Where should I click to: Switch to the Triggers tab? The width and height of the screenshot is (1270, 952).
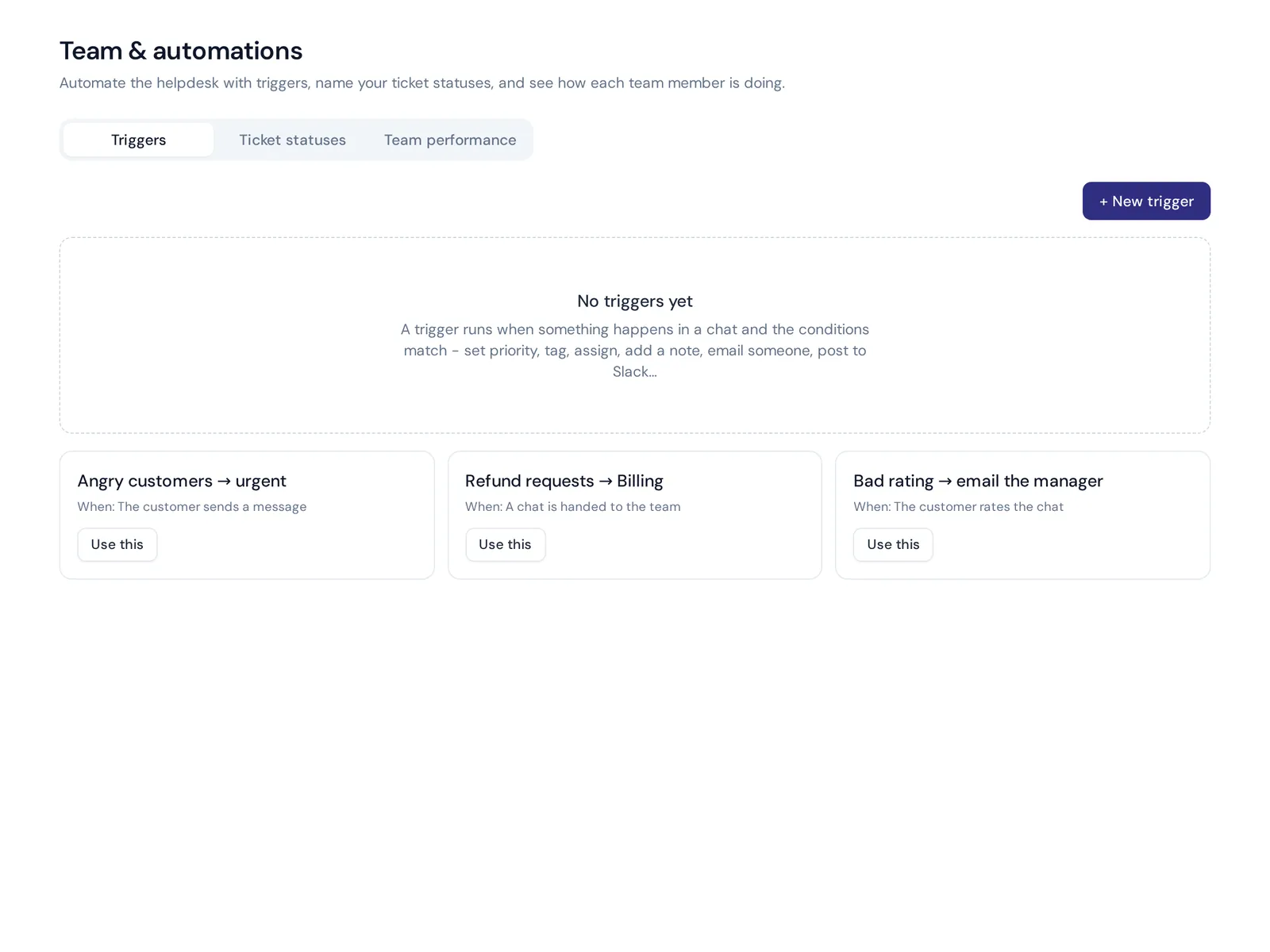pyautogui.click(x=138, y=140)
